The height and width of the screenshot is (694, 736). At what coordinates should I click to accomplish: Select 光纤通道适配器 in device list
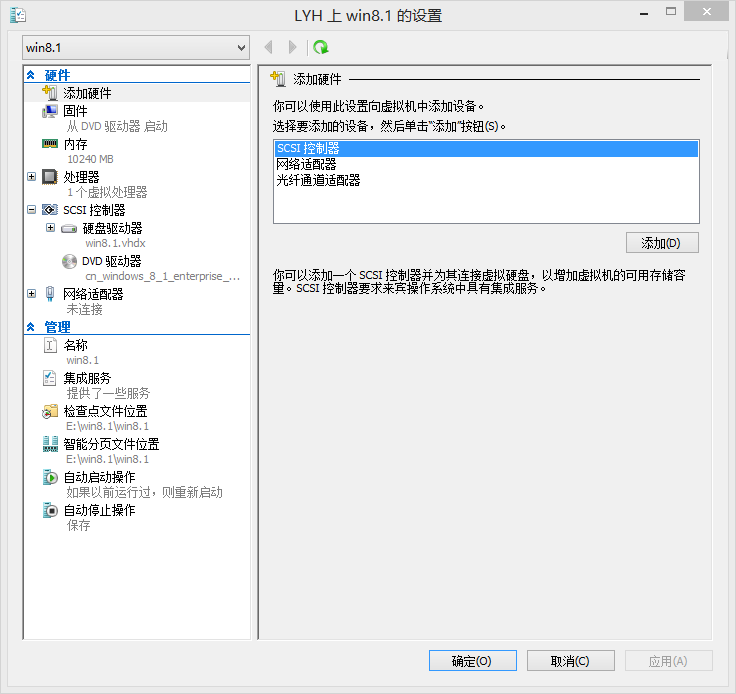click(x=486, y=180)
